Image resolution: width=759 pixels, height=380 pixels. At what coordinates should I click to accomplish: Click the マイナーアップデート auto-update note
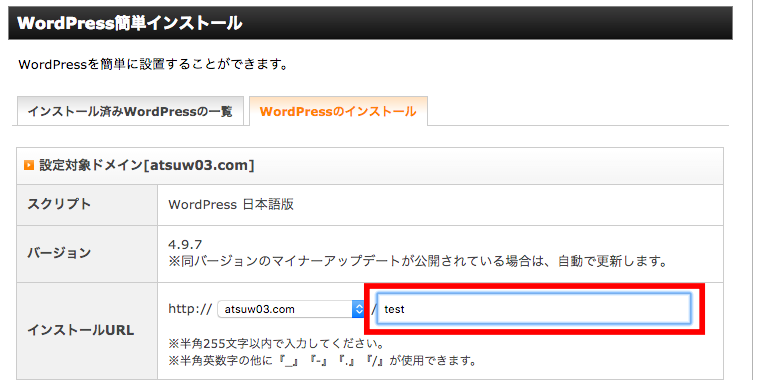coord(418,262)
